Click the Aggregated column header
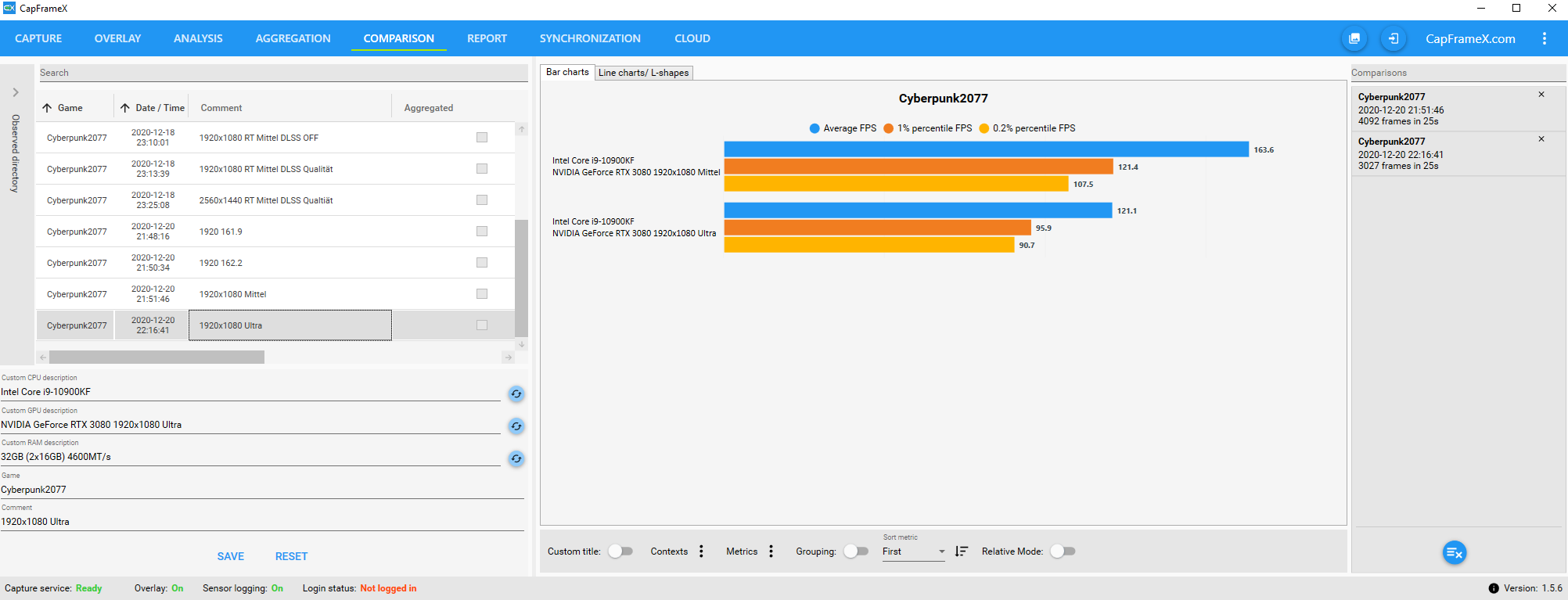 pos(429,108)
